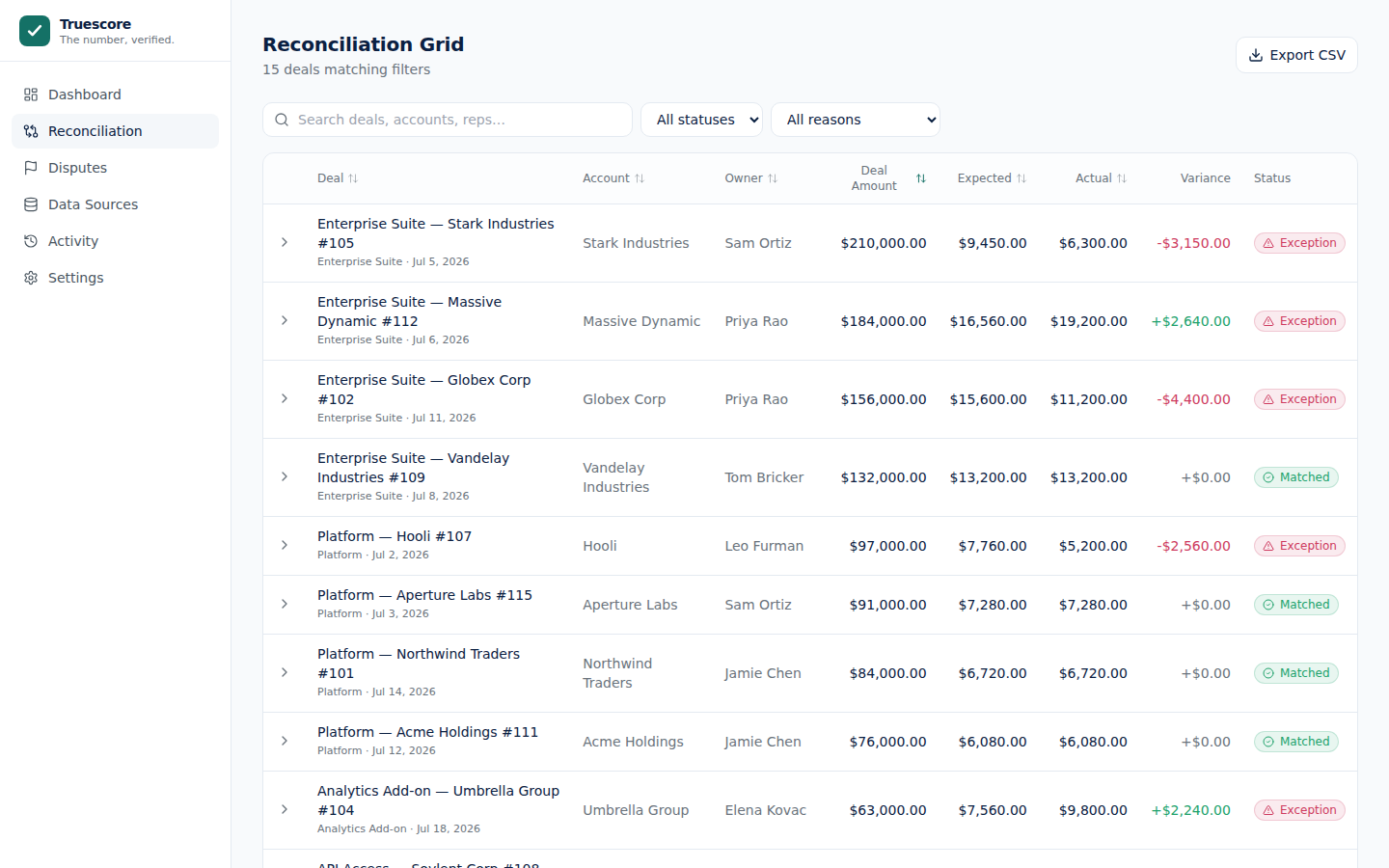Expand the Hooli #107 deal row

[285, 546]
